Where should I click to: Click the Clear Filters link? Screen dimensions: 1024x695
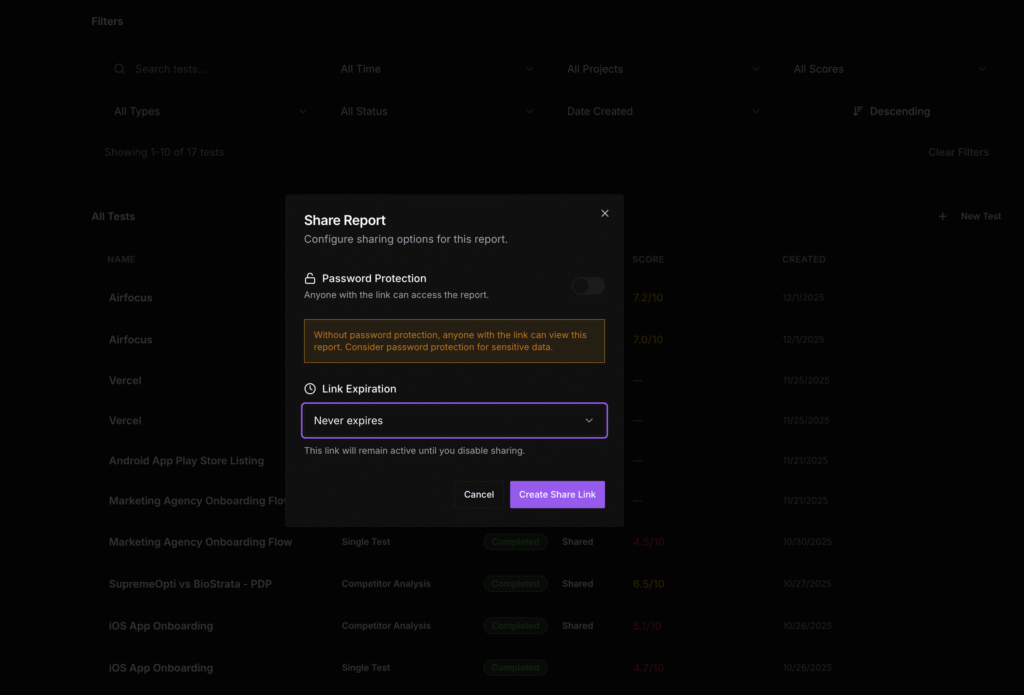coord(958,152)
